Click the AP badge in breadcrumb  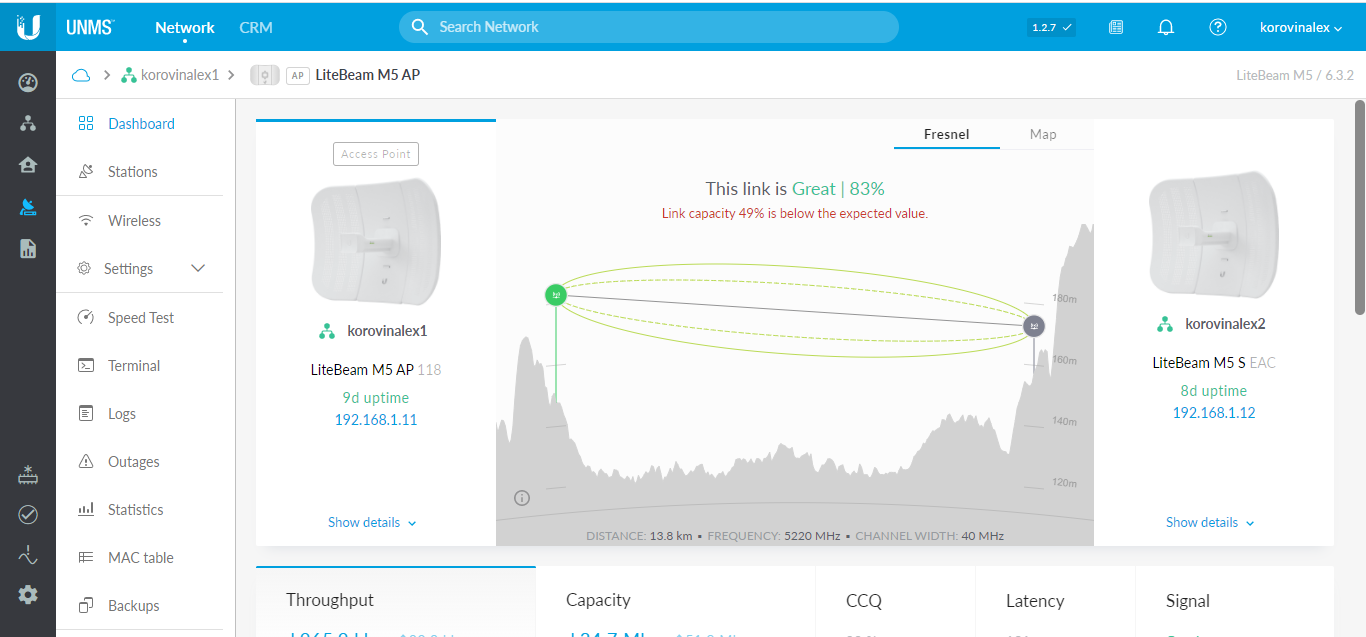click(x=297, y=75)
